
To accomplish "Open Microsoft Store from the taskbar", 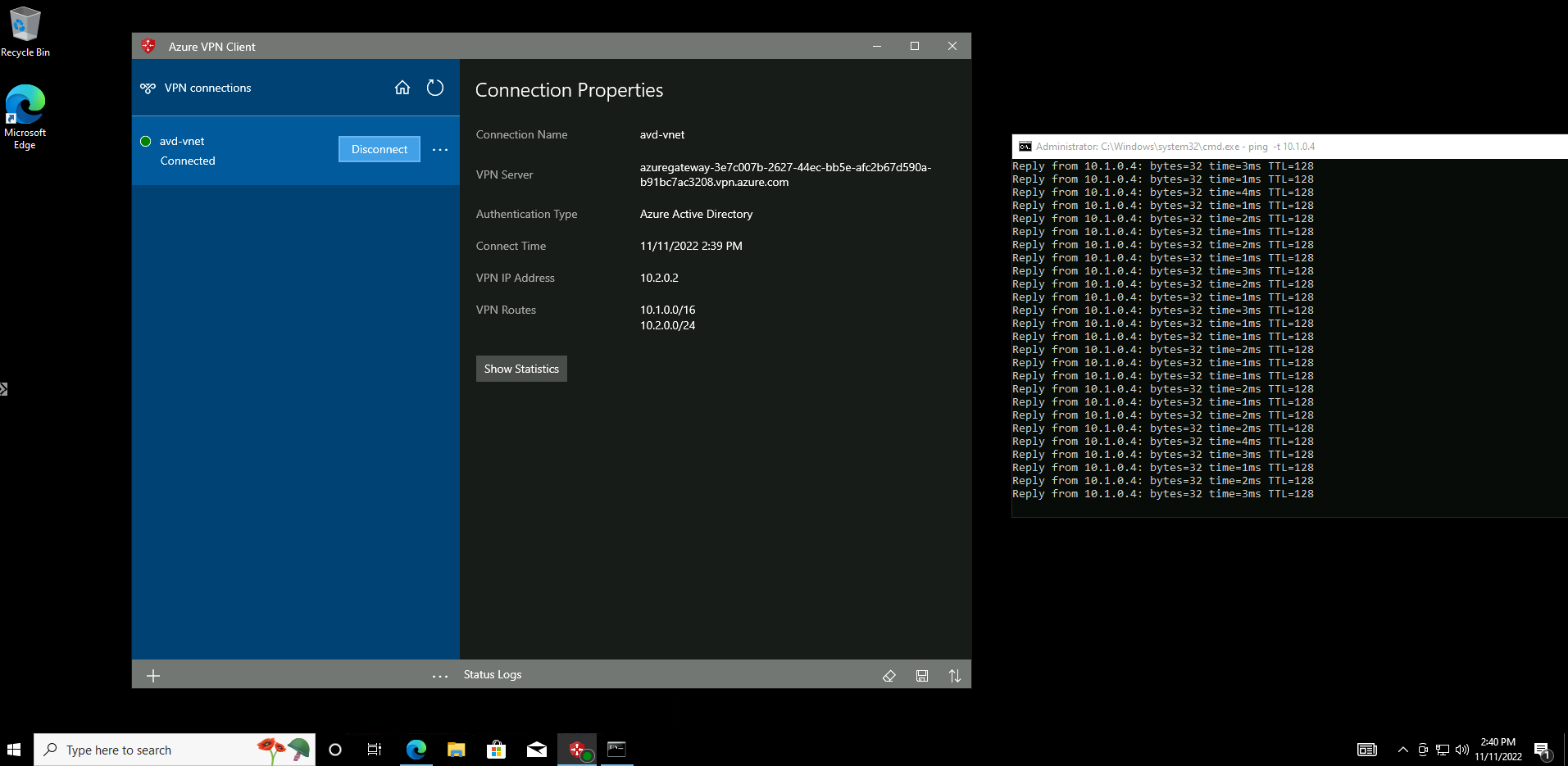I will [x=496, y=750].
